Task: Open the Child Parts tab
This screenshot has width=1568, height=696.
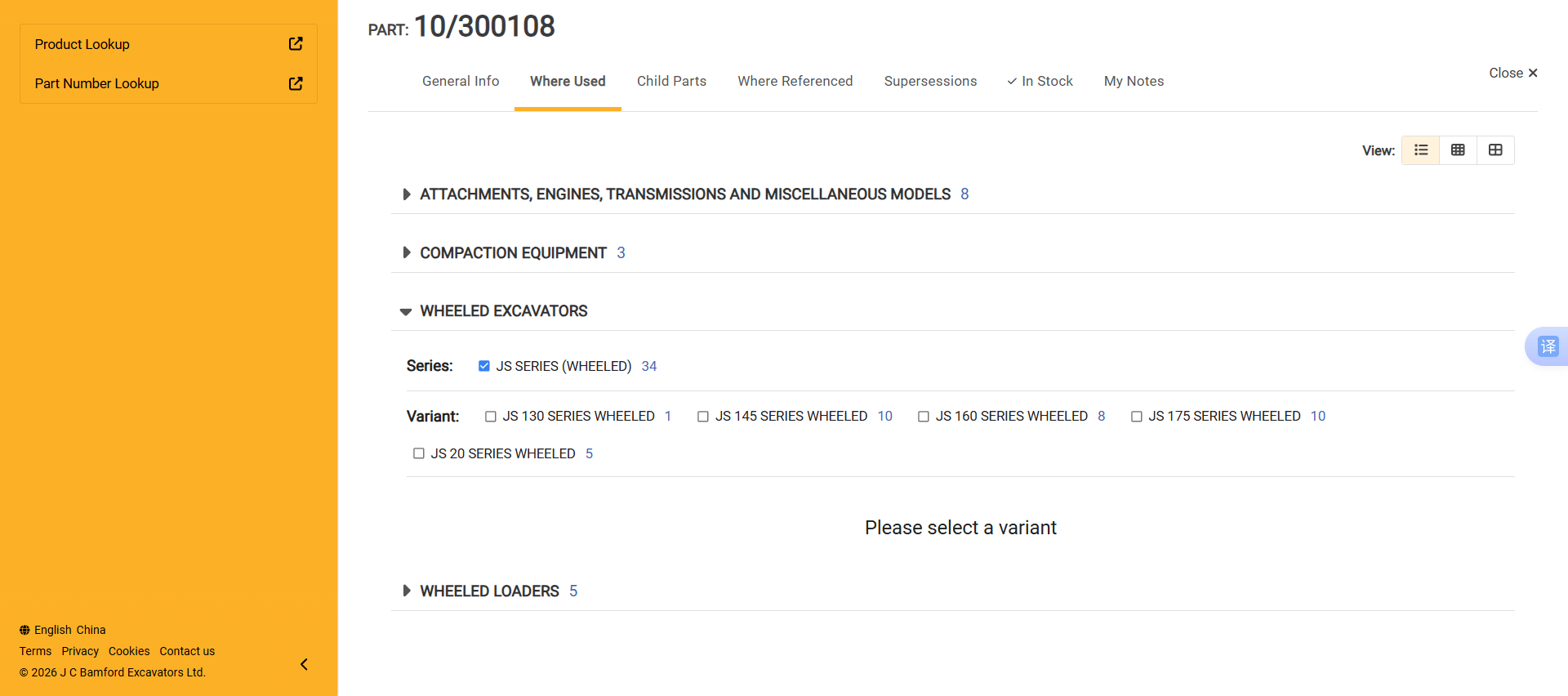Action: (x=671, y=81)
